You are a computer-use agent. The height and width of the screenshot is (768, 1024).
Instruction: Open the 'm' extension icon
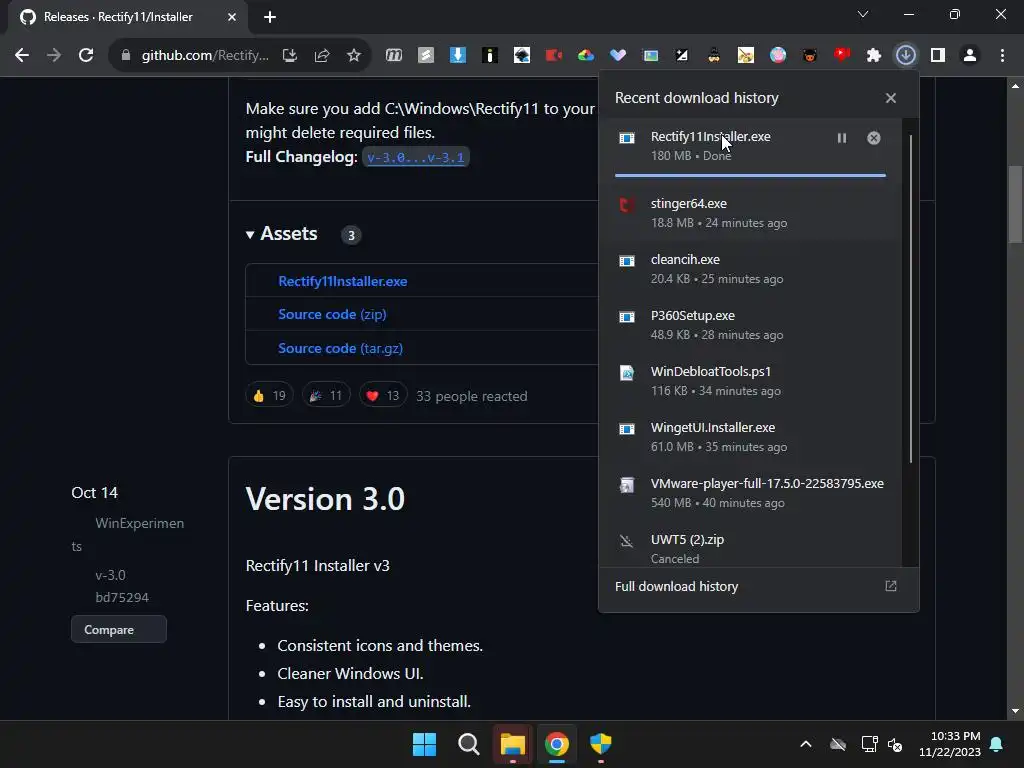[394, 56]
